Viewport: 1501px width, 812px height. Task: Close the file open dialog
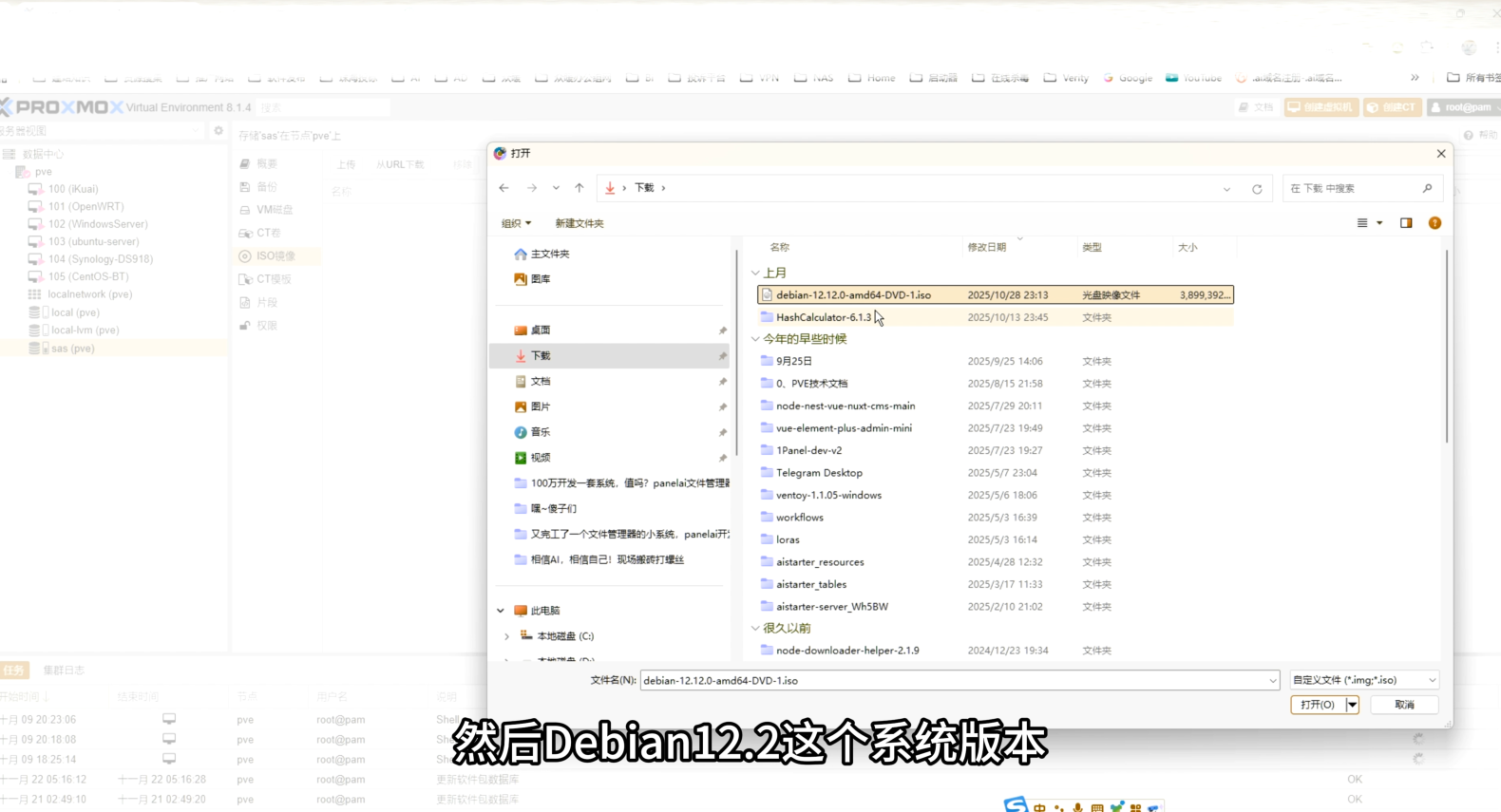tap(1441, 154)
